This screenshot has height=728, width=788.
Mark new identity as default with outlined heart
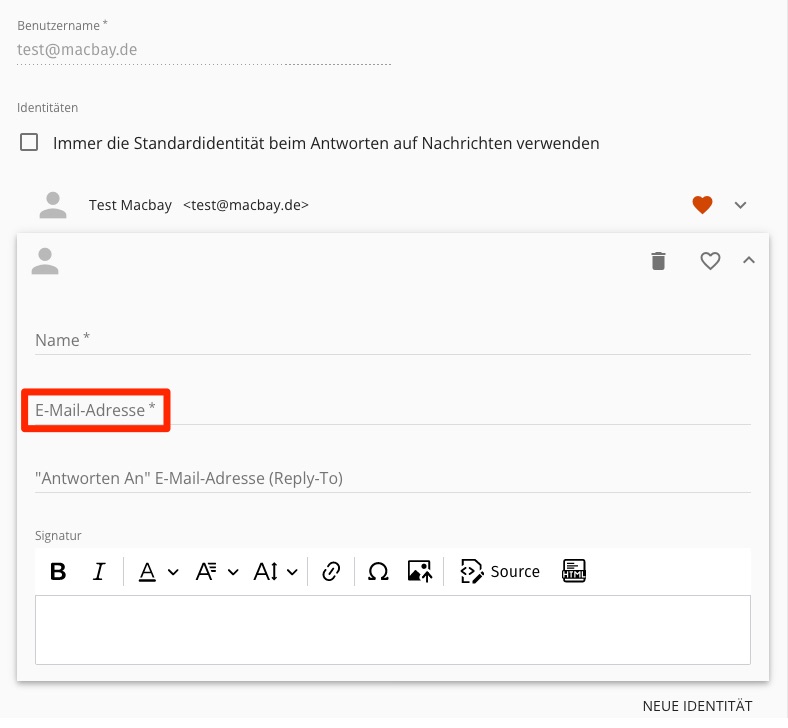click(x=710, y=262)
